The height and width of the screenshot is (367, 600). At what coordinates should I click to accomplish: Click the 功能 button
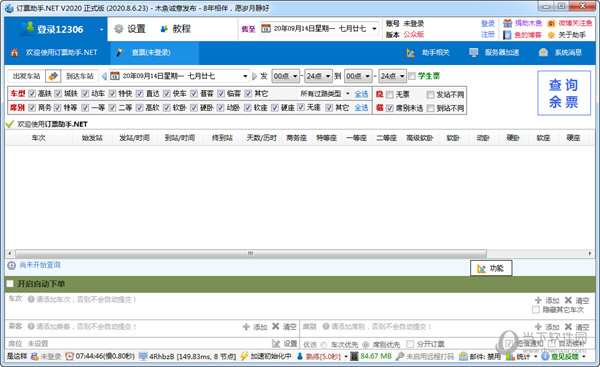pos(491,268)
